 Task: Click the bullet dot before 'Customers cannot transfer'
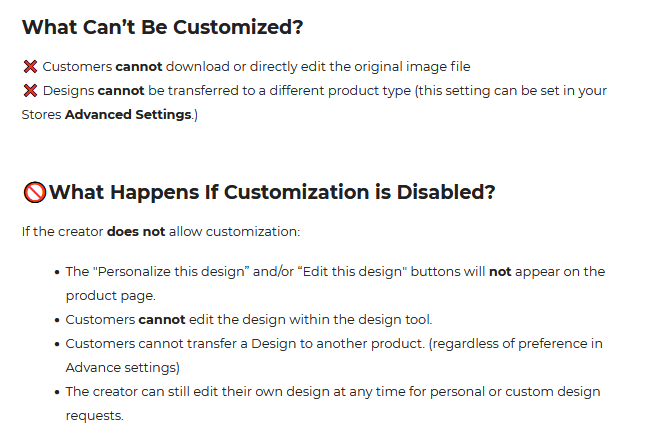[x=57, y=344]
